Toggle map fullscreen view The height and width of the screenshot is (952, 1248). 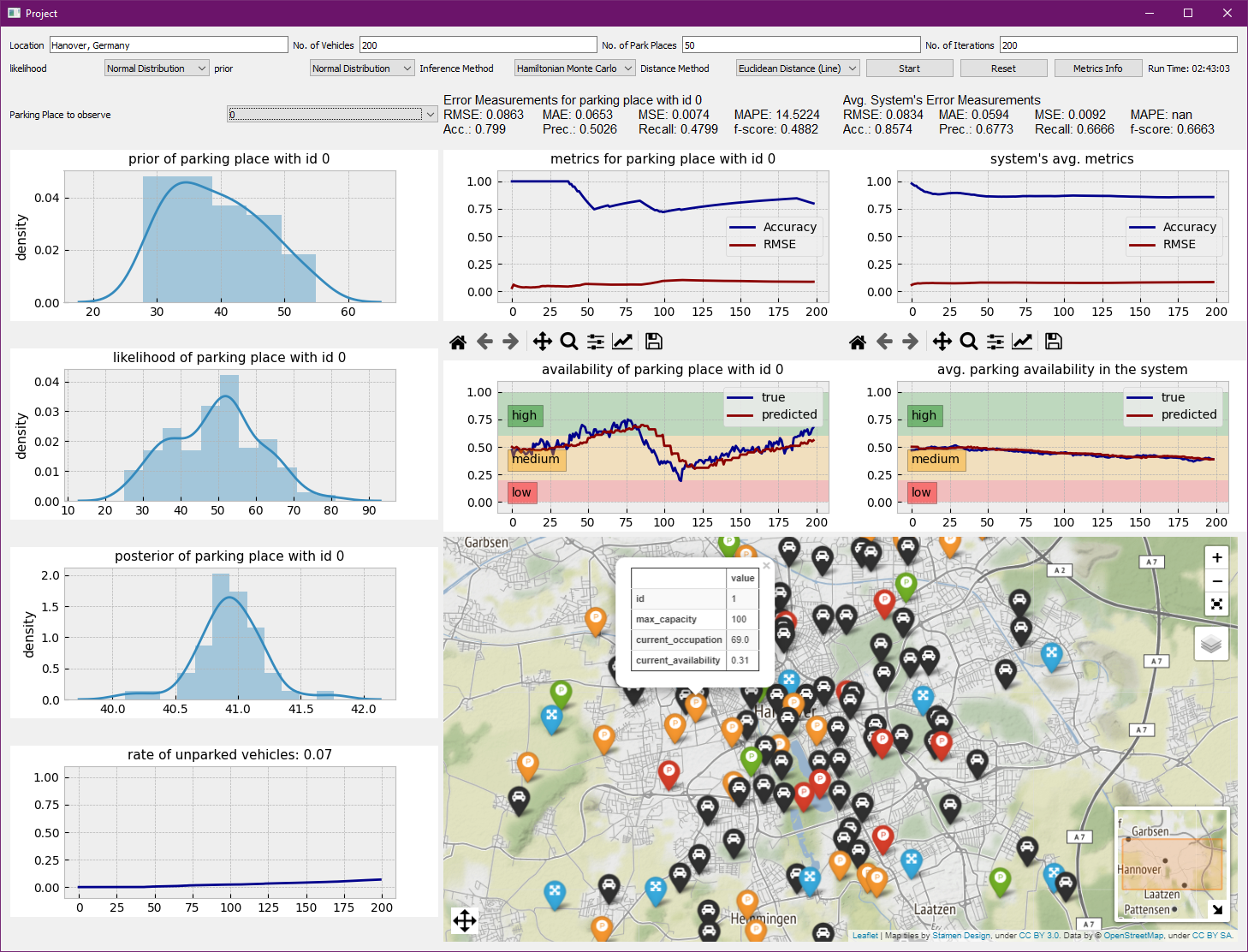click(1217, 604)
